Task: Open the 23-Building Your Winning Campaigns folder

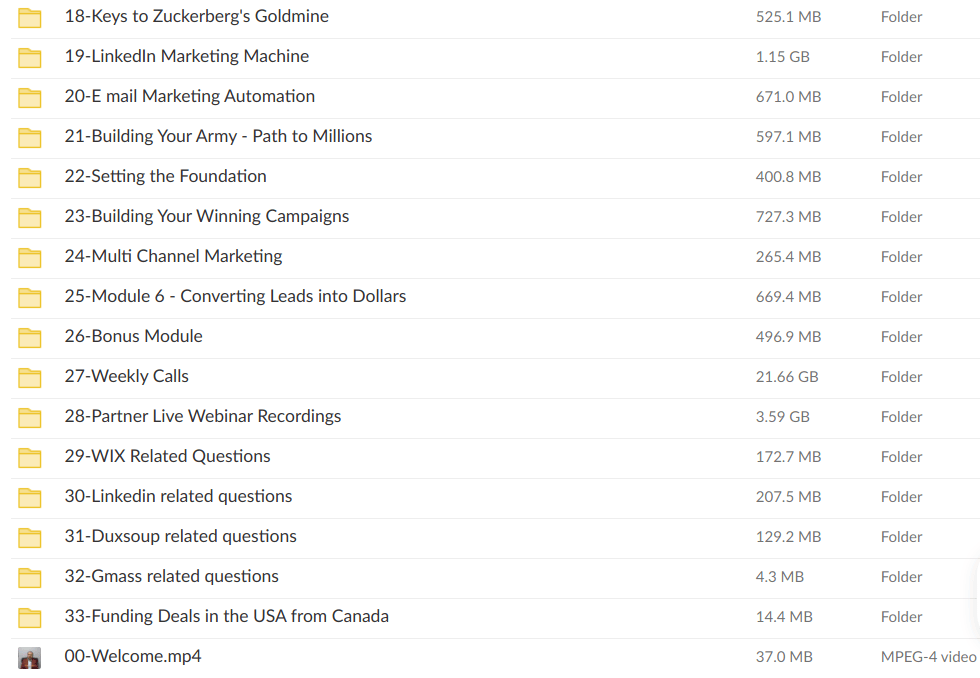Action: (206, 216)
